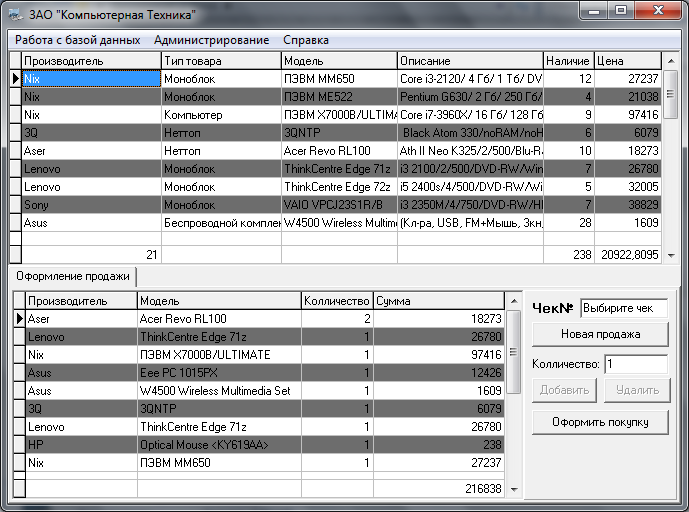Click the sales total 216838
The width and height of the screenshot is (689, 512).
tap(439, 489)
